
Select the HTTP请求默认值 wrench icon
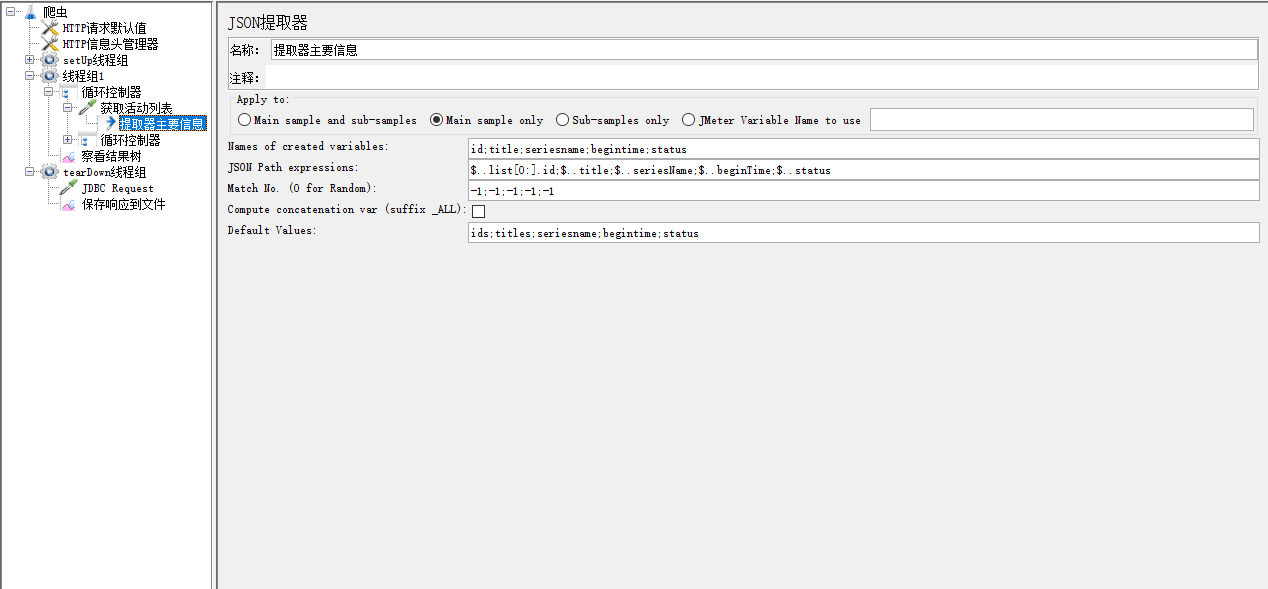(50, 28)
